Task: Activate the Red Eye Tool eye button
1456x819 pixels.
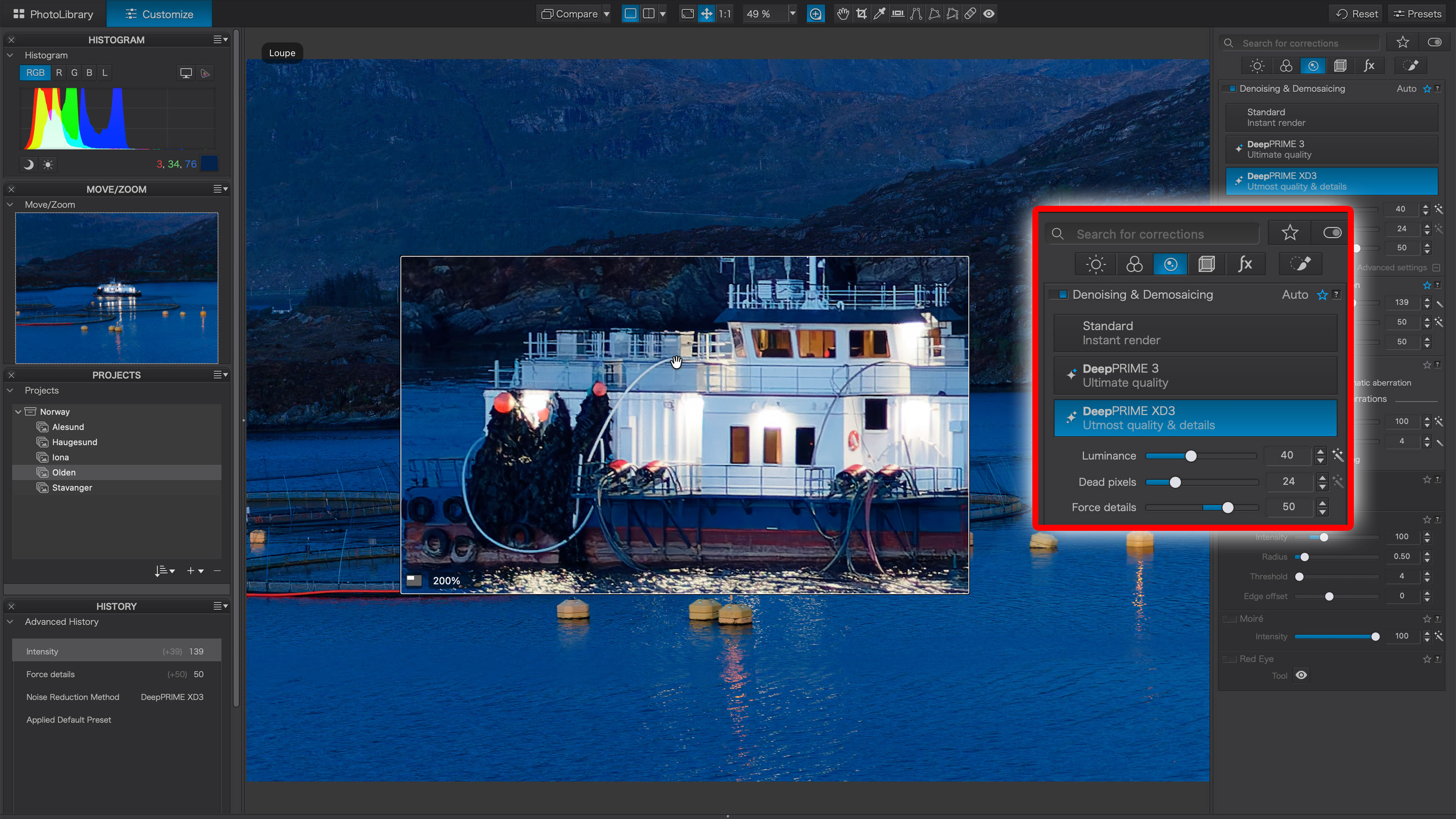Action: 1301,675
